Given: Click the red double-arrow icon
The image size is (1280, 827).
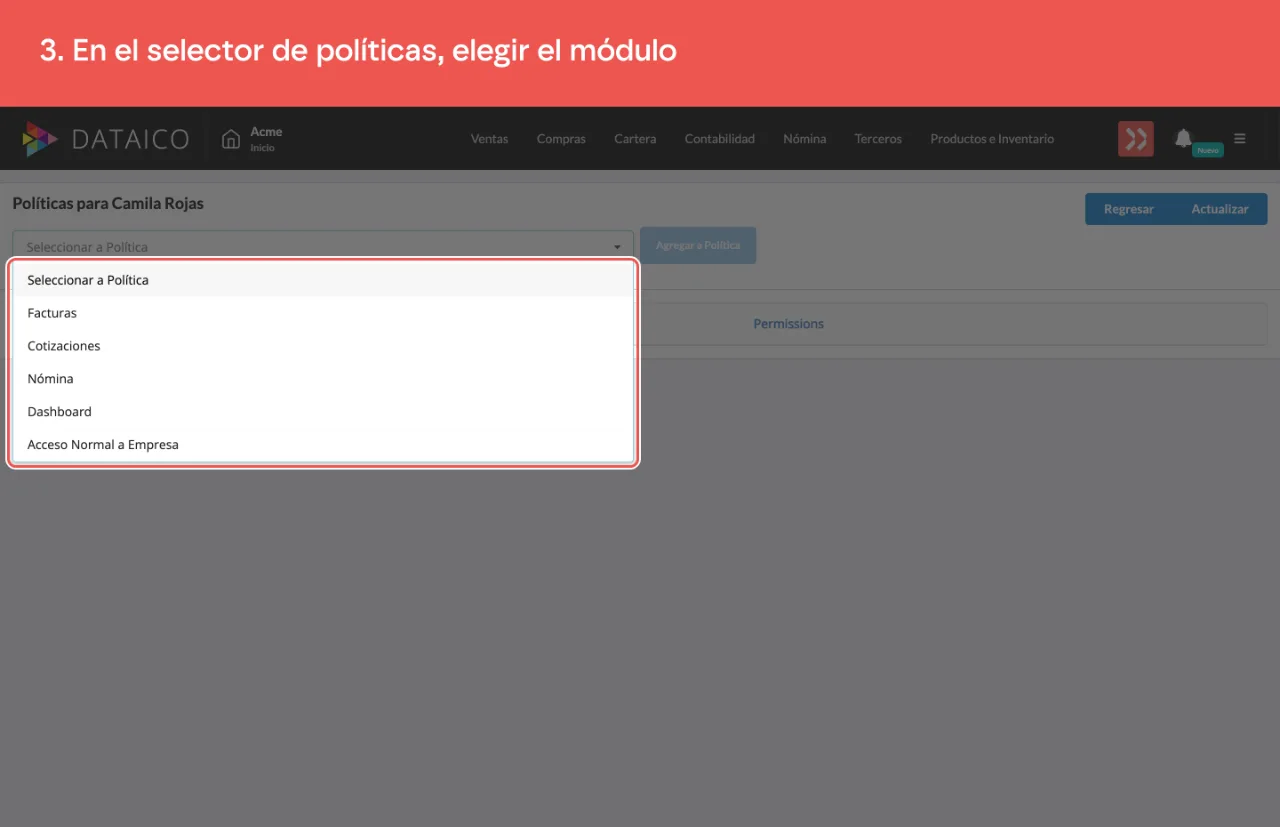Looking at the screenshot, I should [1136, 139].
